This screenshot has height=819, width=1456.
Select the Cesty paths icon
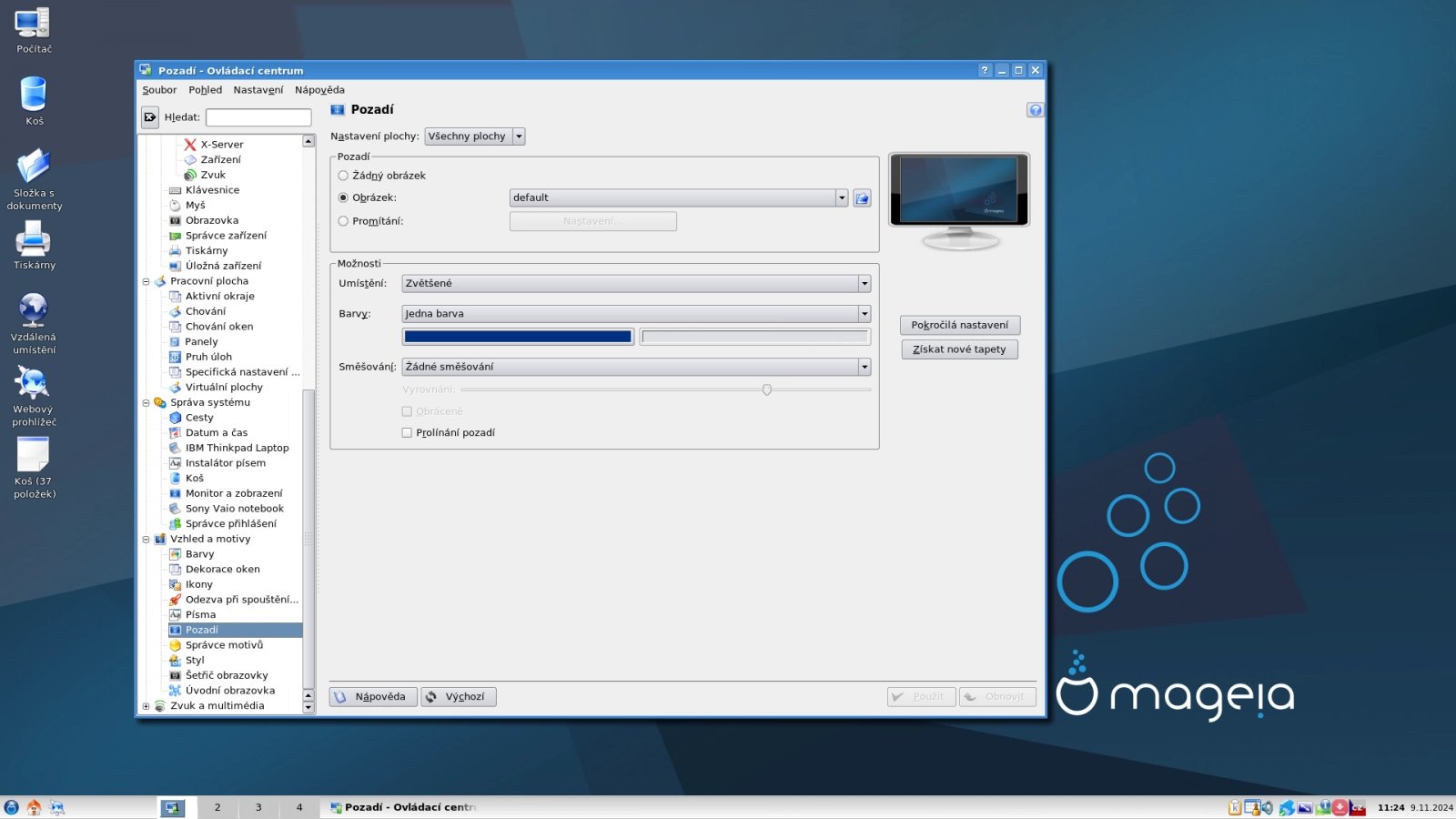(175, 418)
